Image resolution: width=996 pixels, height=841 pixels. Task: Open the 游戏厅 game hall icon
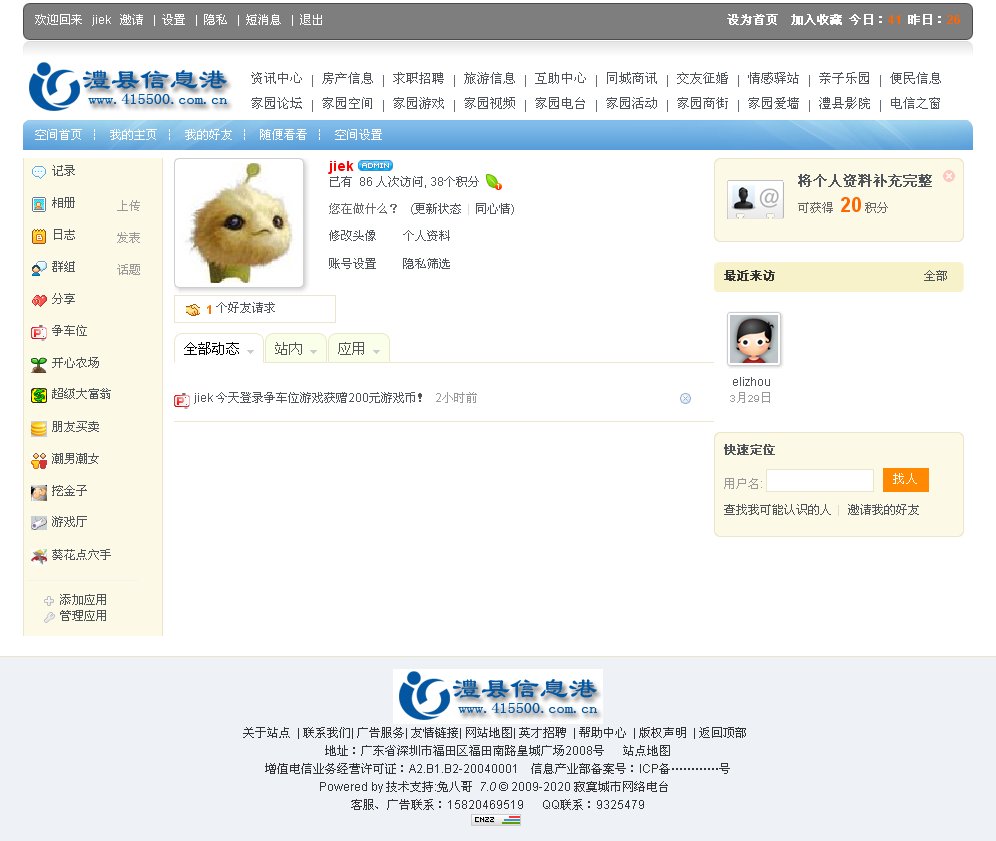tap(39, 523)
